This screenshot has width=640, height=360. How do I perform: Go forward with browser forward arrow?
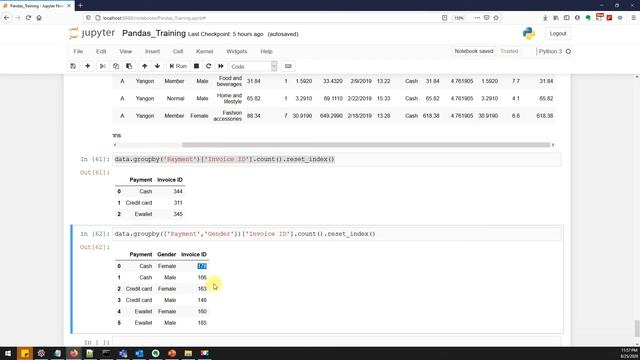tap(18, 18)
